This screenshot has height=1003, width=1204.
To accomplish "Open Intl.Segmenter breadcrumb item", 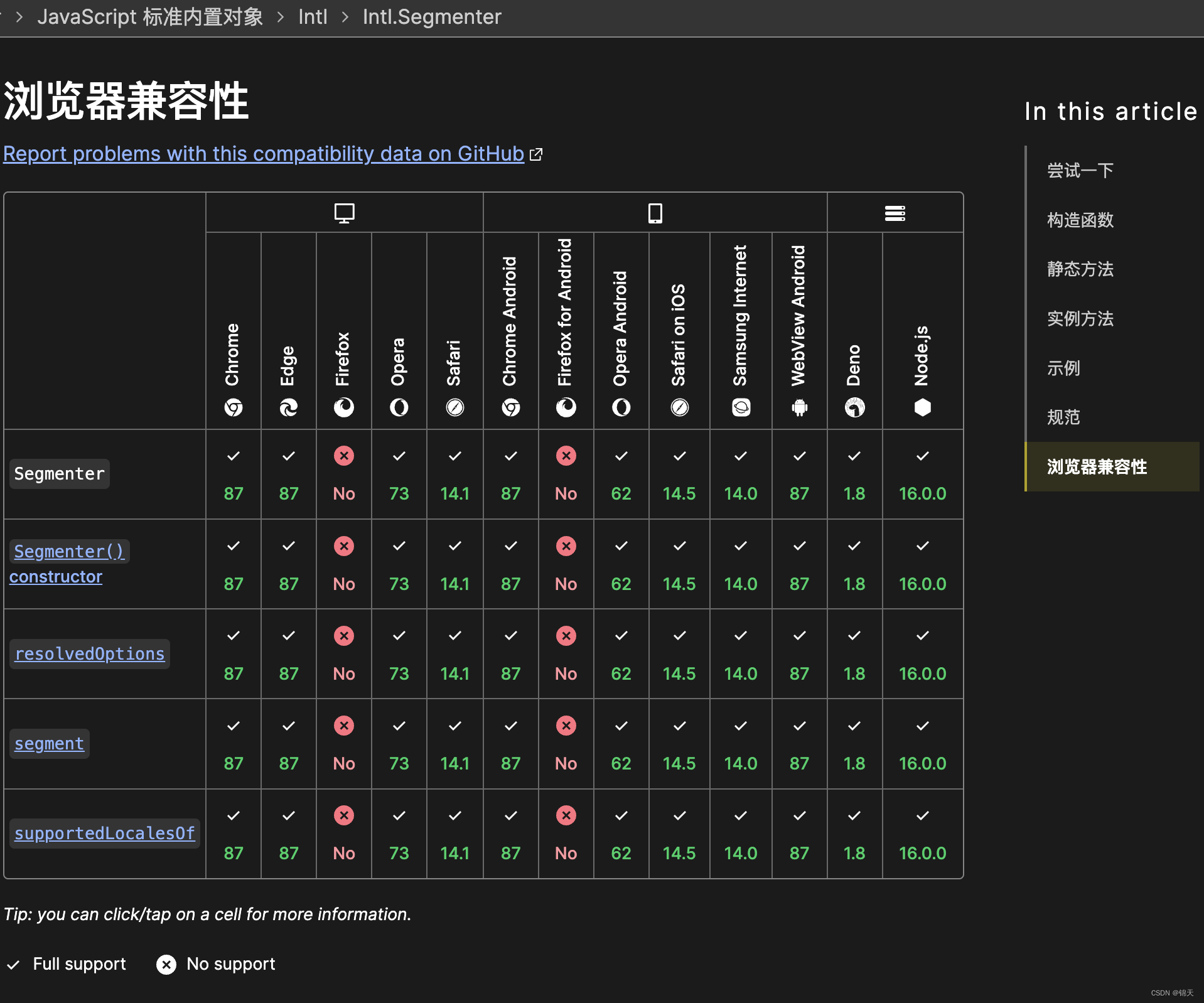I will point(432,17).
